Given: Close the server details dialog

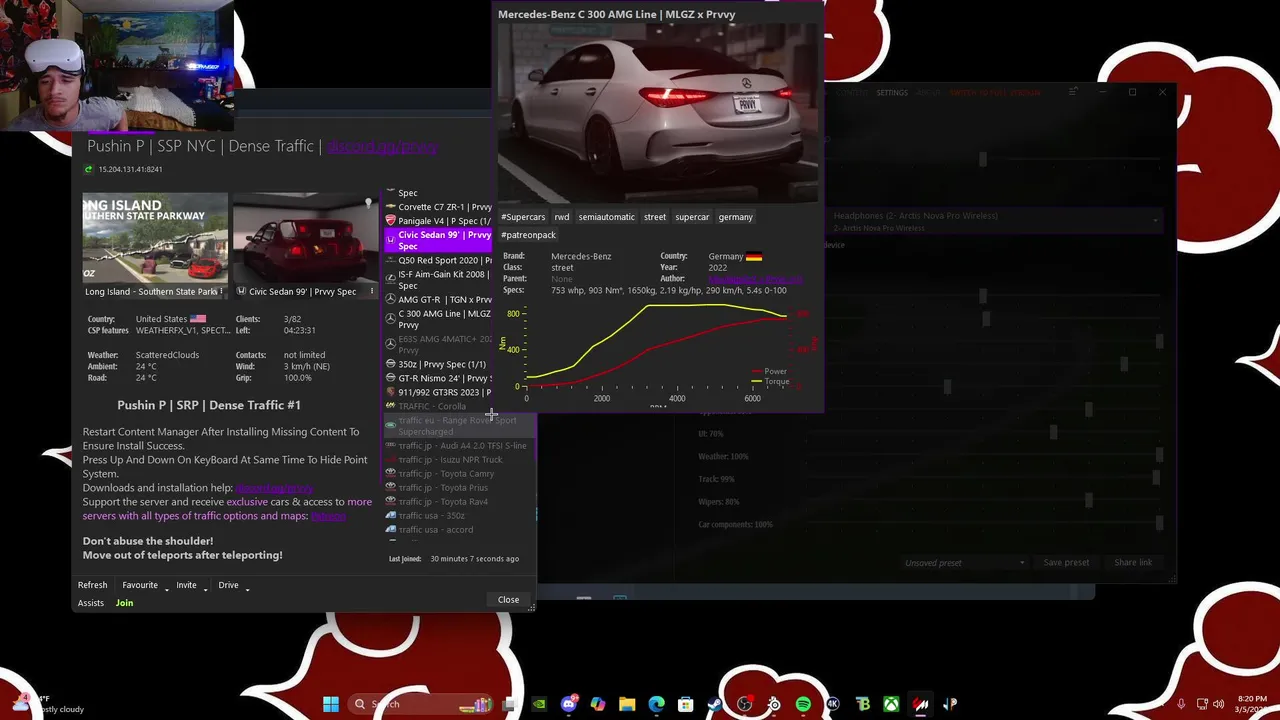Looking at the screenshot, I should coord(508,600).
